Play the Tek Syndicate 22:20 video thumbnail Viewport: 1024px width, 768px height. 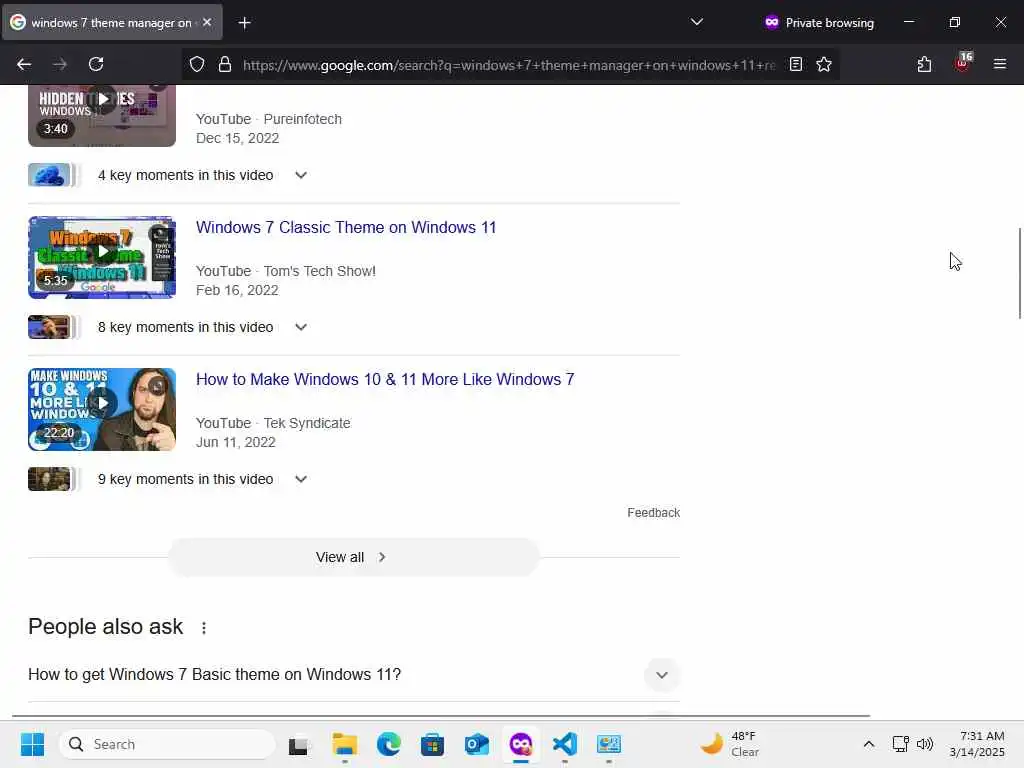point(102,409)
